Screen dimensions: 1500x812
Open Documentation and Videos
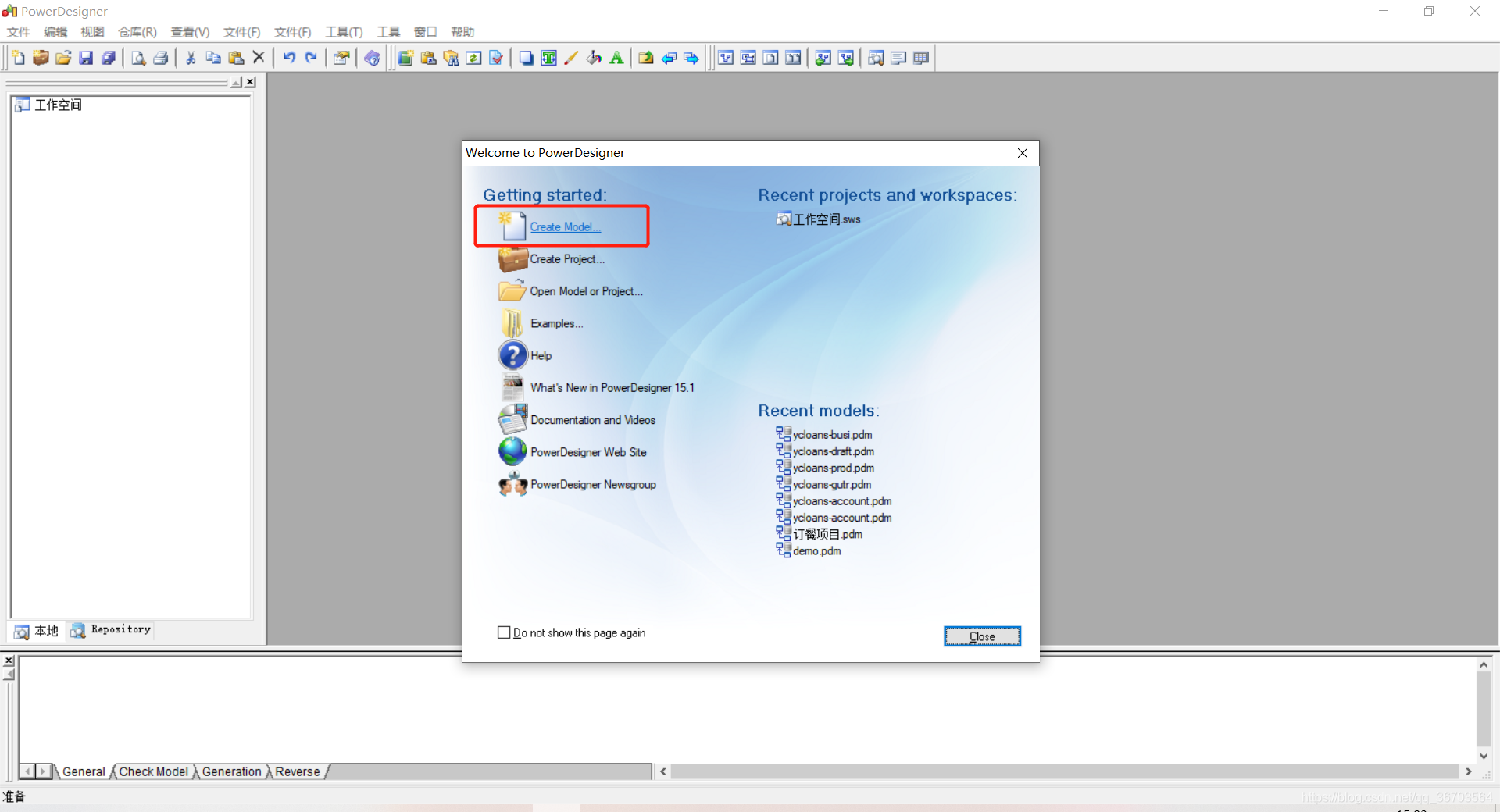[593, 420]
